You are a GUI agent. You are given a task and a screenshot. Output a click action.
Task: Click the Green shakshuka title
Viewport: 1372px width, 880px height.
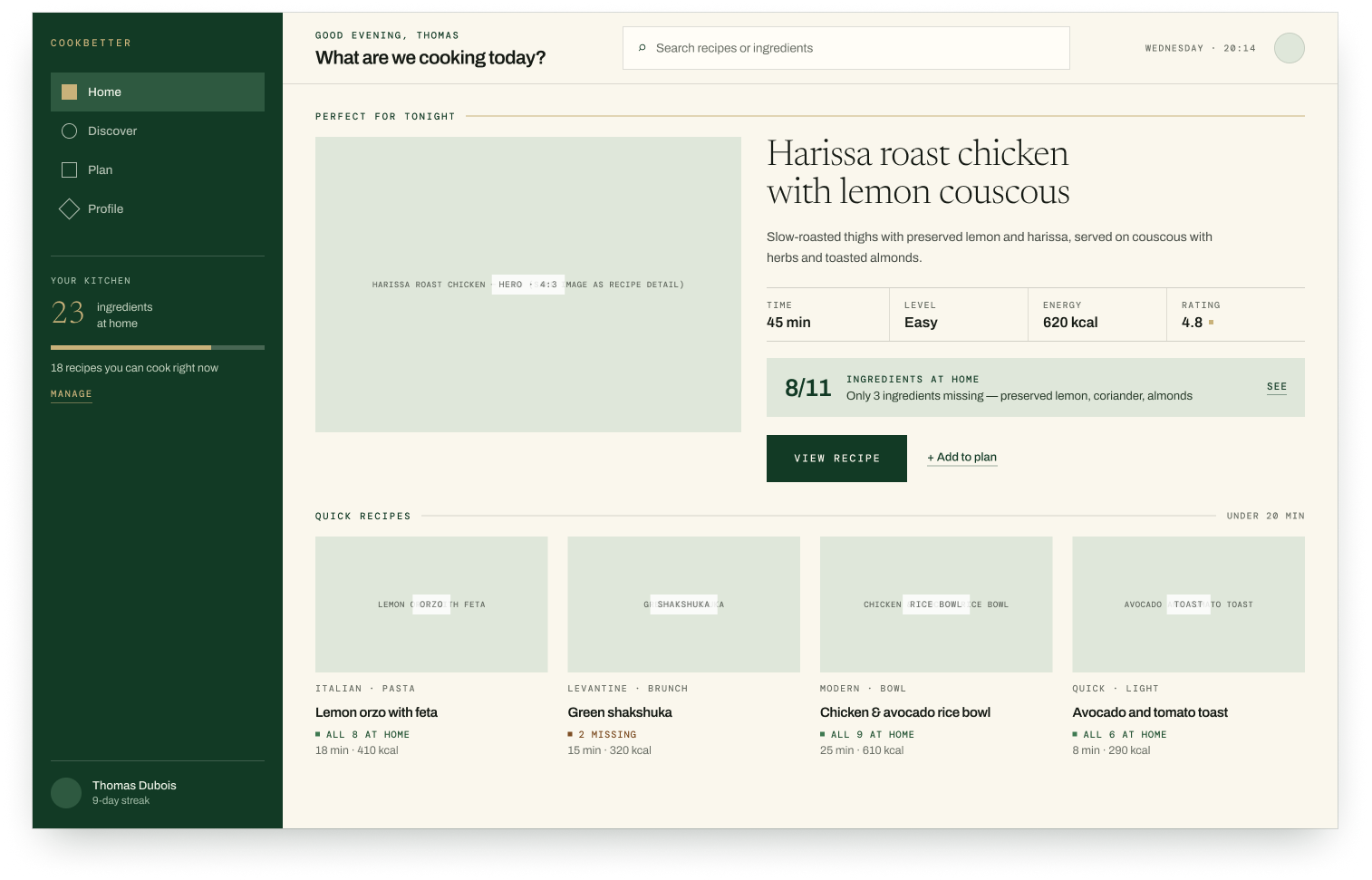[x=620, y=712]
